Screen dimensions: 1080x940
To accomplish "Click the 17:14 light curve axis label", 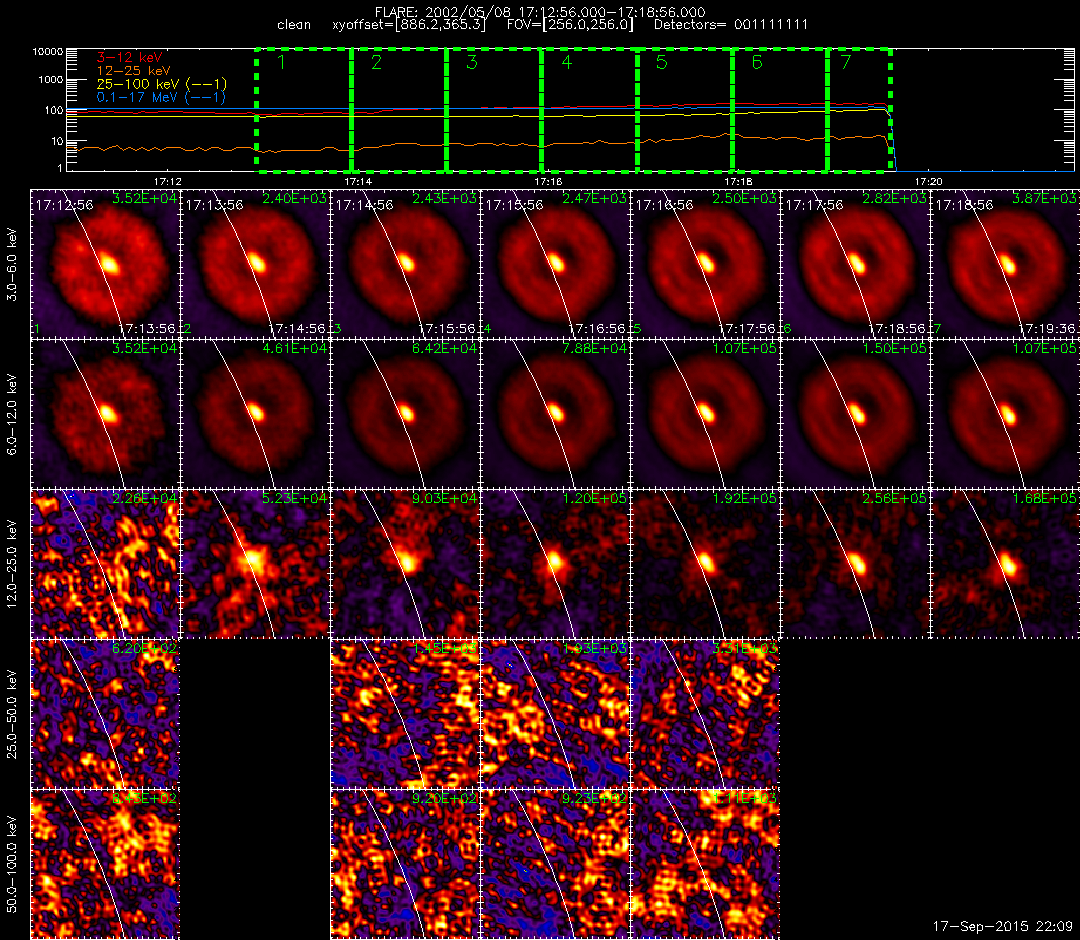I will (x=358, y=182).
